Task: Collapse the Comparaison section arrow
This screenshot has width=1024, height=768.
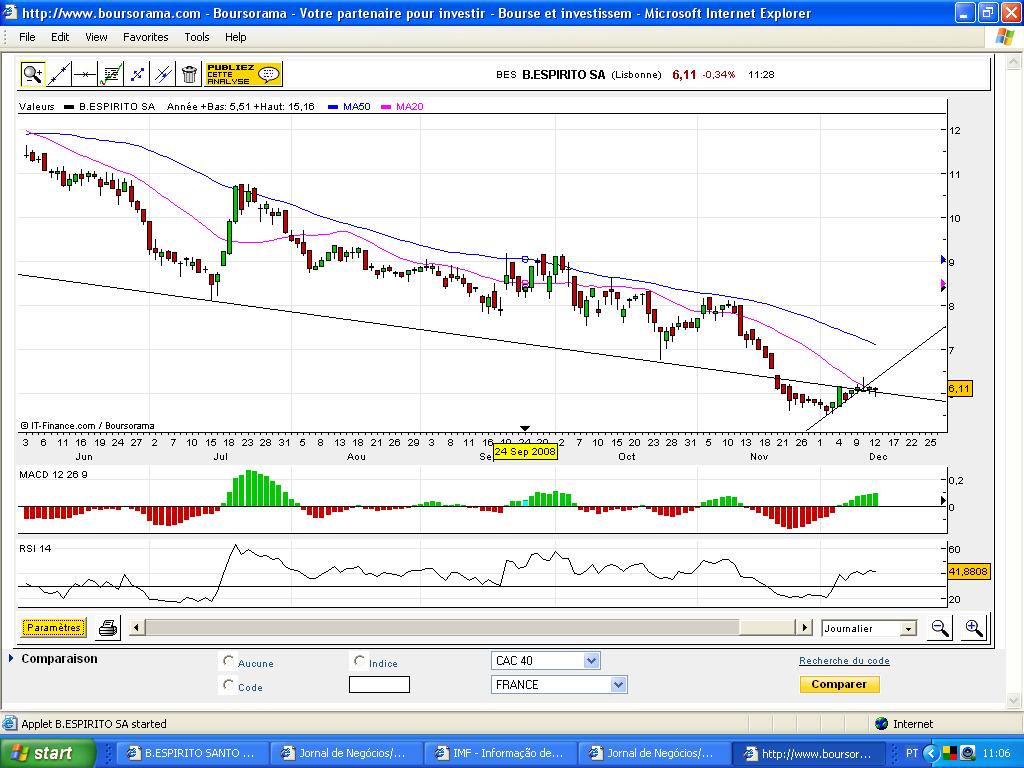Action: pos(11,658)
